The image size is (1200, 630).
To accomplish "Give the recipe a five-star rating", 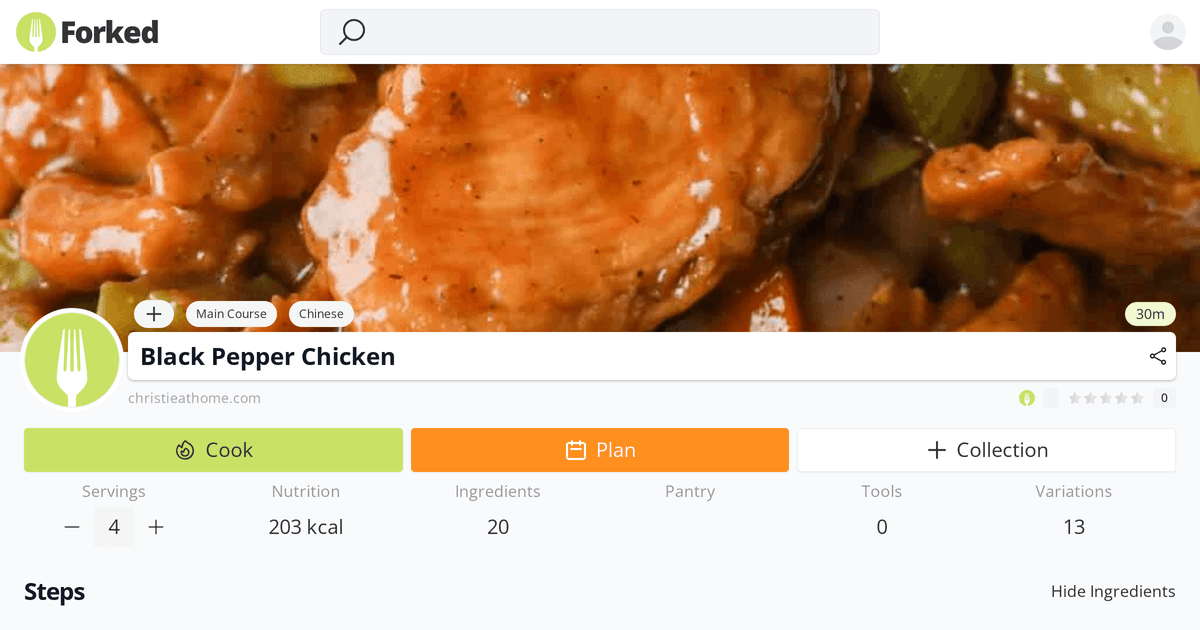I will (1139, 397).
